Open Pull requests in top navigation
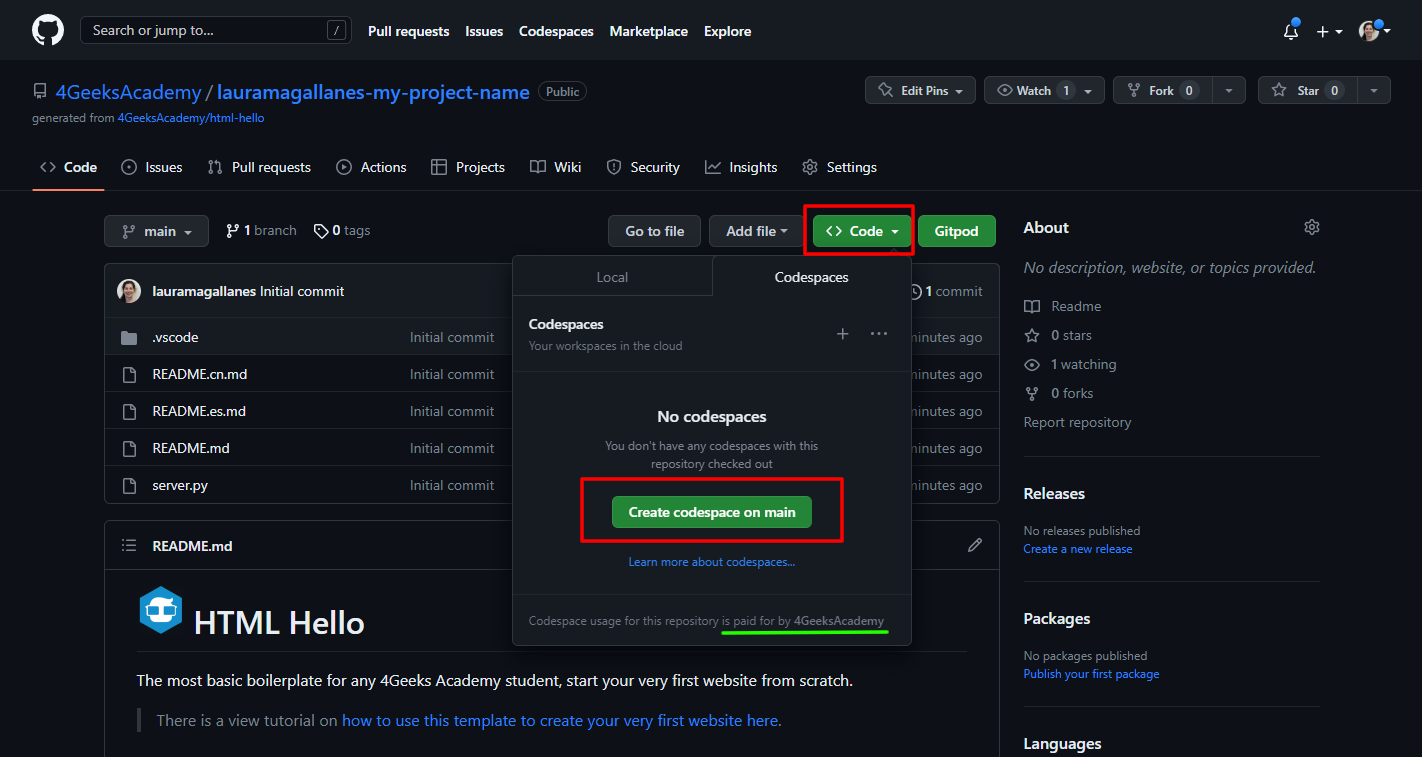This screenshot has width=1422, height=757. pos(408,31)
